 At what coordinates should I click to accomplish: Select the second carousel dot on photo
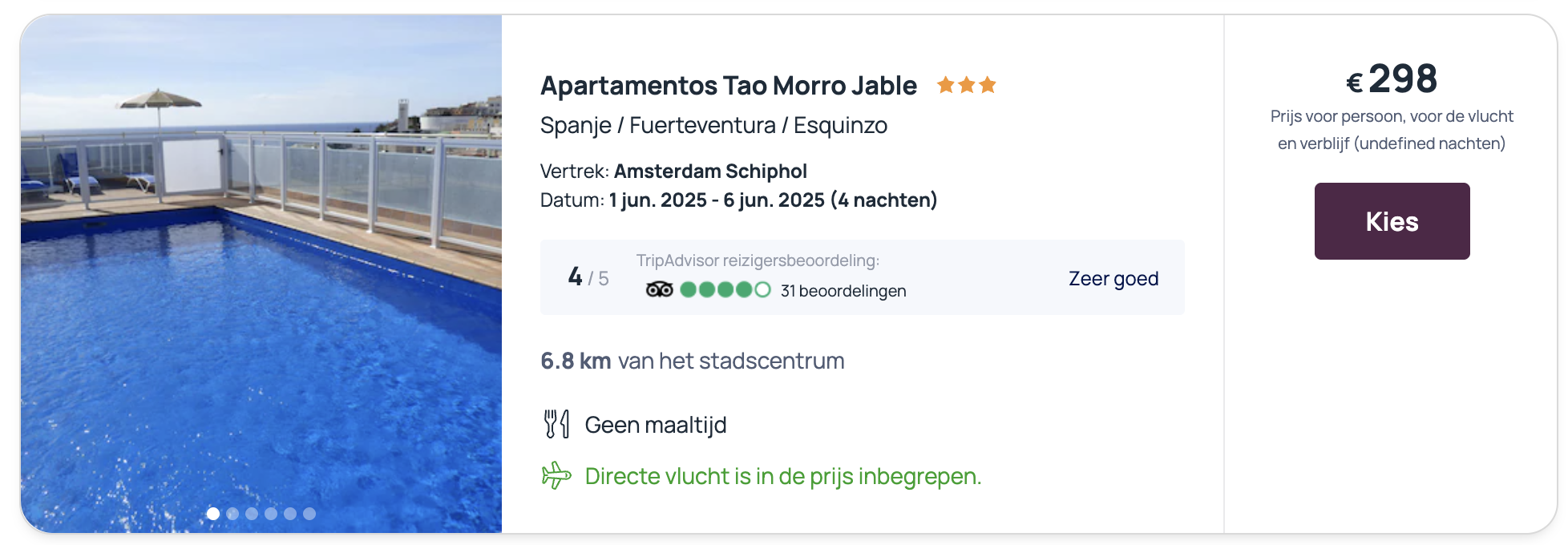click(x=232, y=514)
